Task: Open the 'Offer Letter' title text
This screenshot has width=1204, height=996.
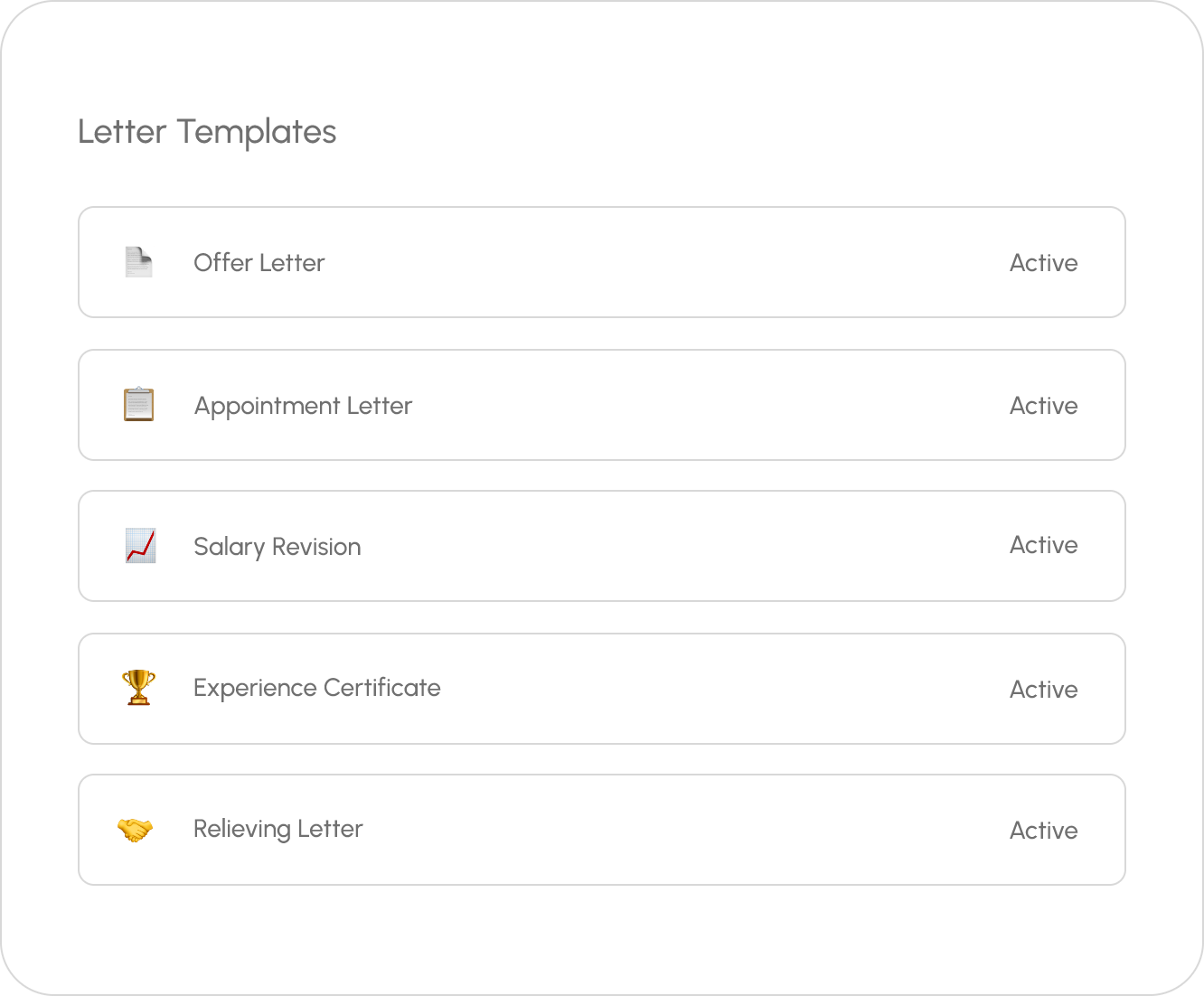Action: (x=259, y=263)
